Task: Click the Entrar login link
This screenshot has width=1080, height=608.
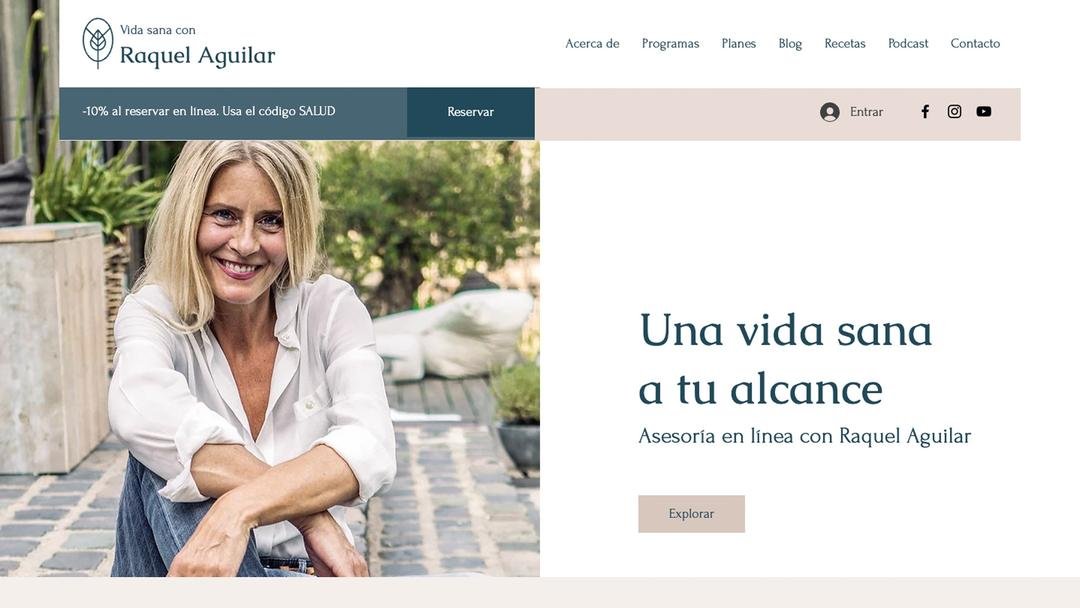Action: (x=866, y=112)
